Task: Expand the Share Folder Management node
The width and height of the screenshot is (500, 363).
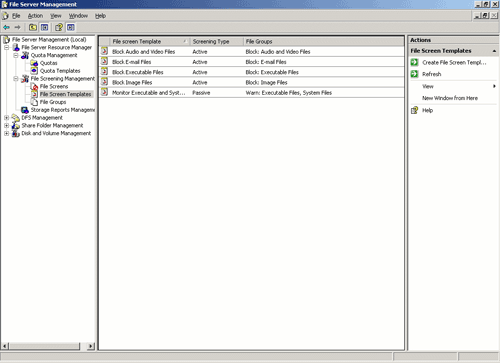Action: (x=6, y=125)
